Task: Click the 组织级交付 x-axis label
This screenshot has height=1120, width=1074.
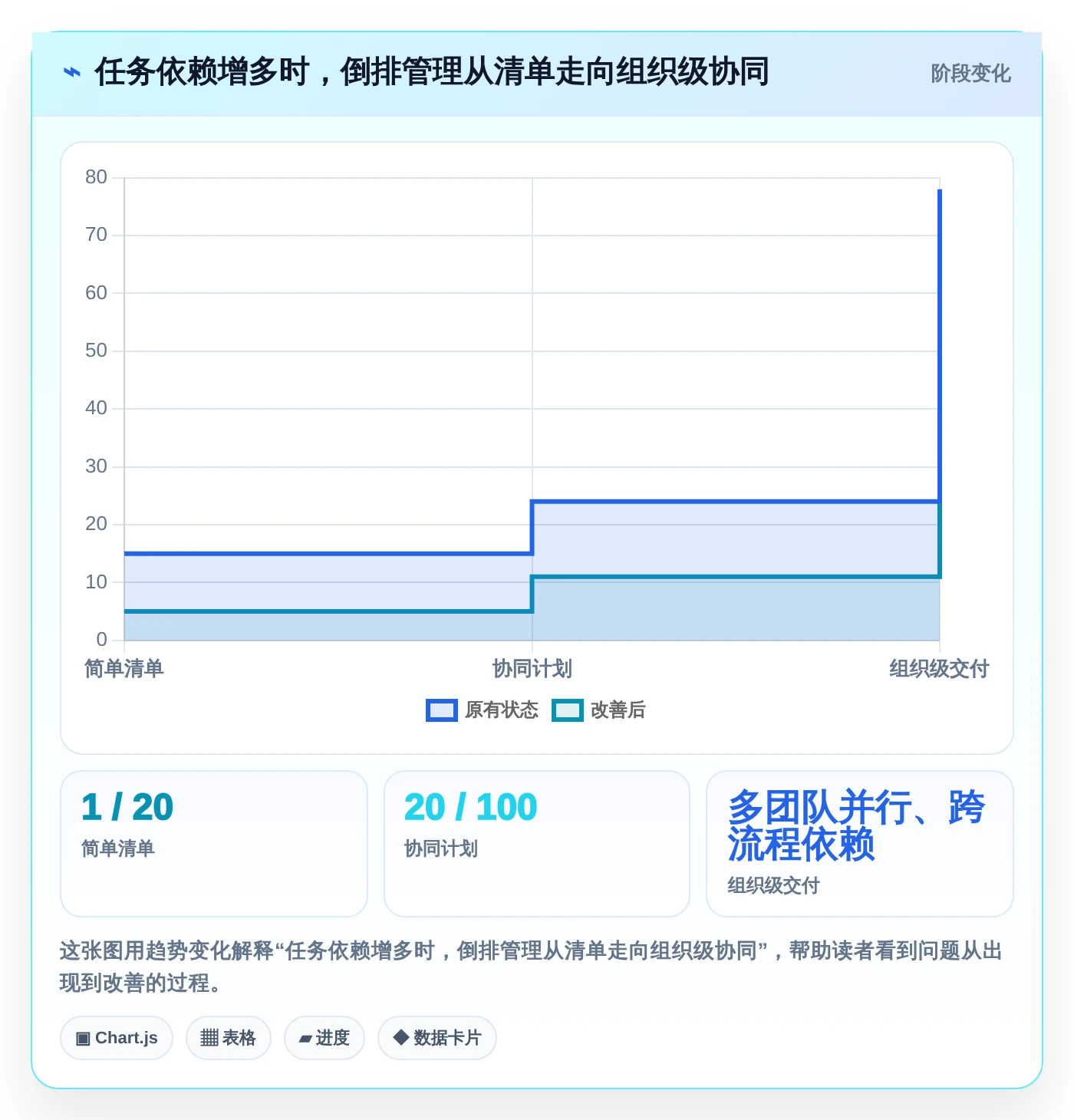Action: click(939, 669)
